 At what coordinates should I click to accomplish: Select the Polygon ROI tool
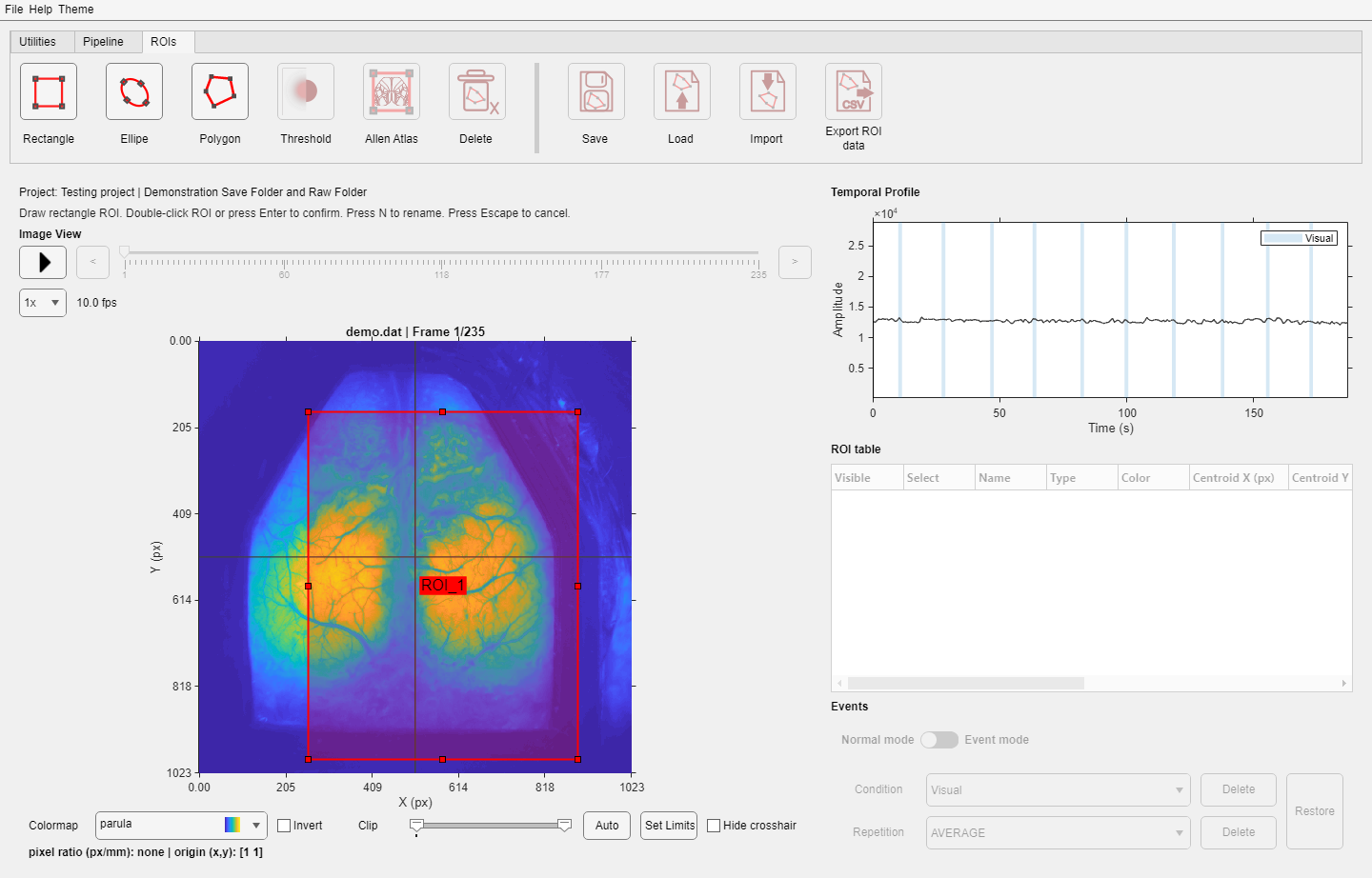point(220,91)
